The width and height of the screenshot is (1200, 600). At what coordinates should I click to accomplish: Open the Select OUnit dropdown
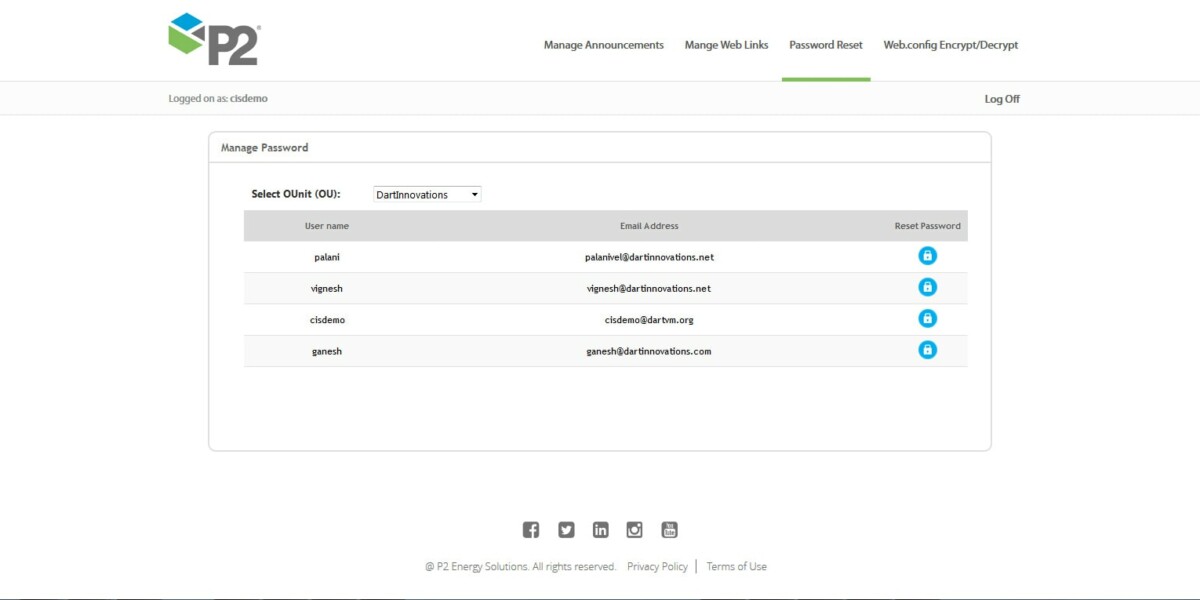[427, 194]
